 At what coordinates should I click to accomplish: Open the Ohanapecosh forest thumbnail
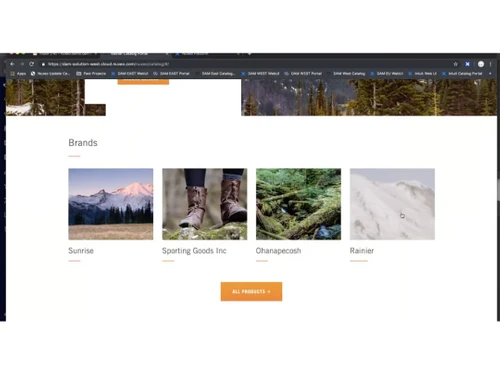[298, 204]
